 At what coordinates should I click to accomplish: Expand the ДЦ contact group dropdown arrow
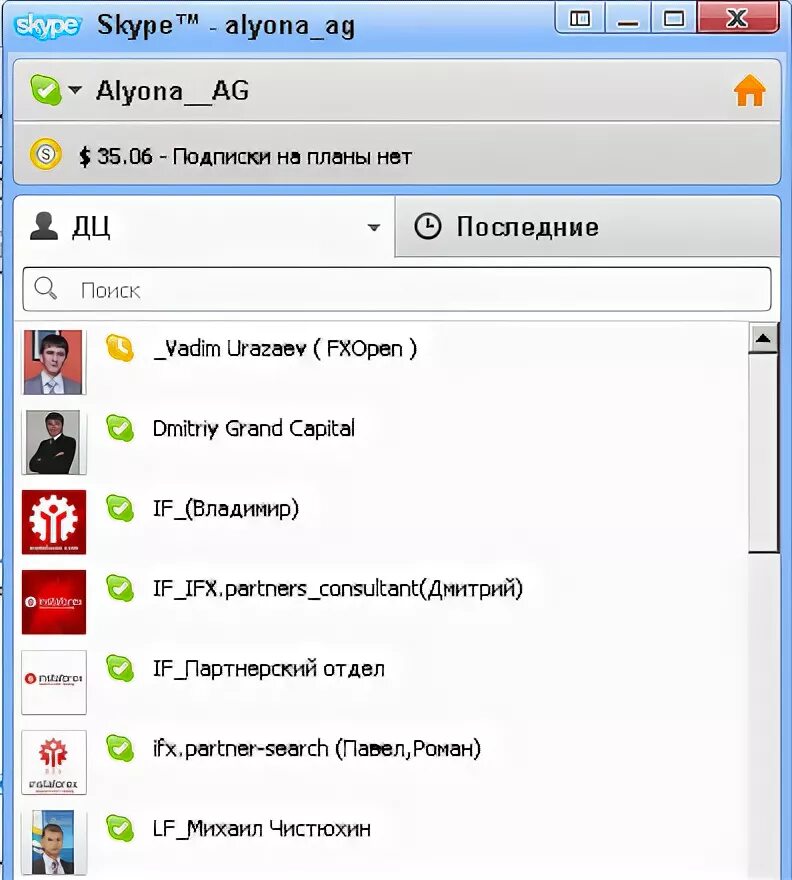click(x=374, y=227)
